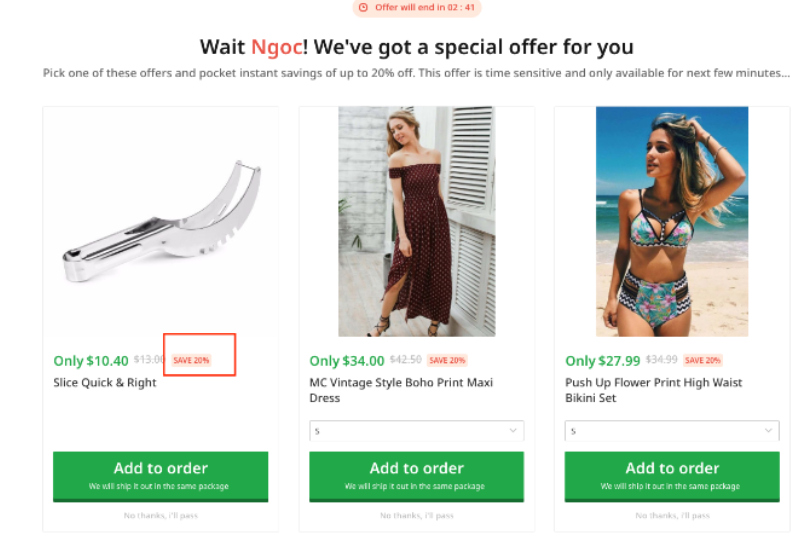The height and width of the screenshot is (540, 795).
Task: Click the SAVE 20% badge on the Bikini Set
Action: (x=703, y=360)
